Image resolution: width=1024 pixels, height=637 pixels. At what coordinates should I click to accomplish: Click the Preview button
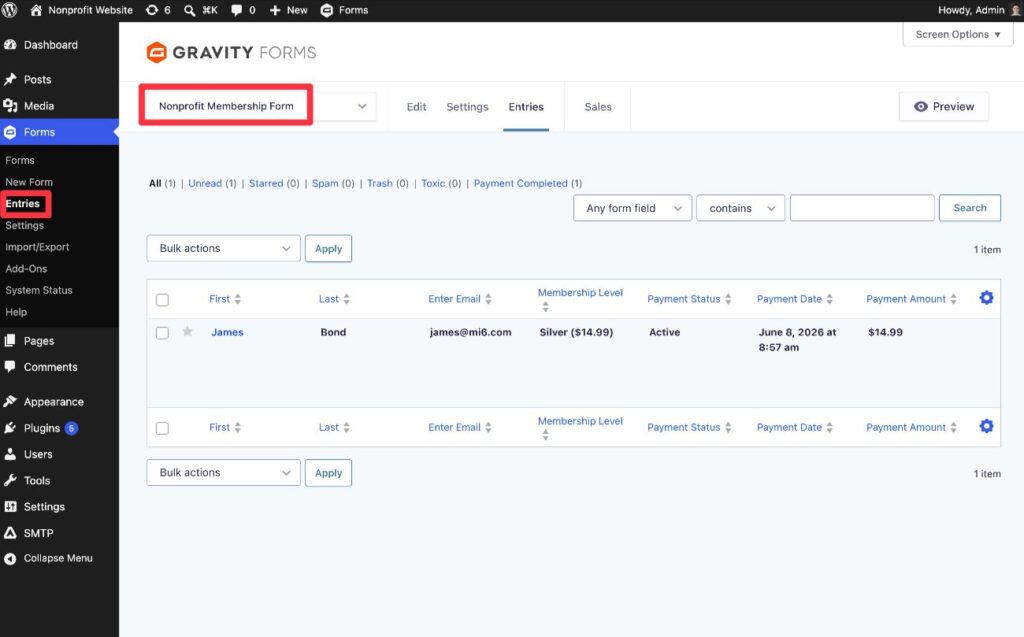944,106
